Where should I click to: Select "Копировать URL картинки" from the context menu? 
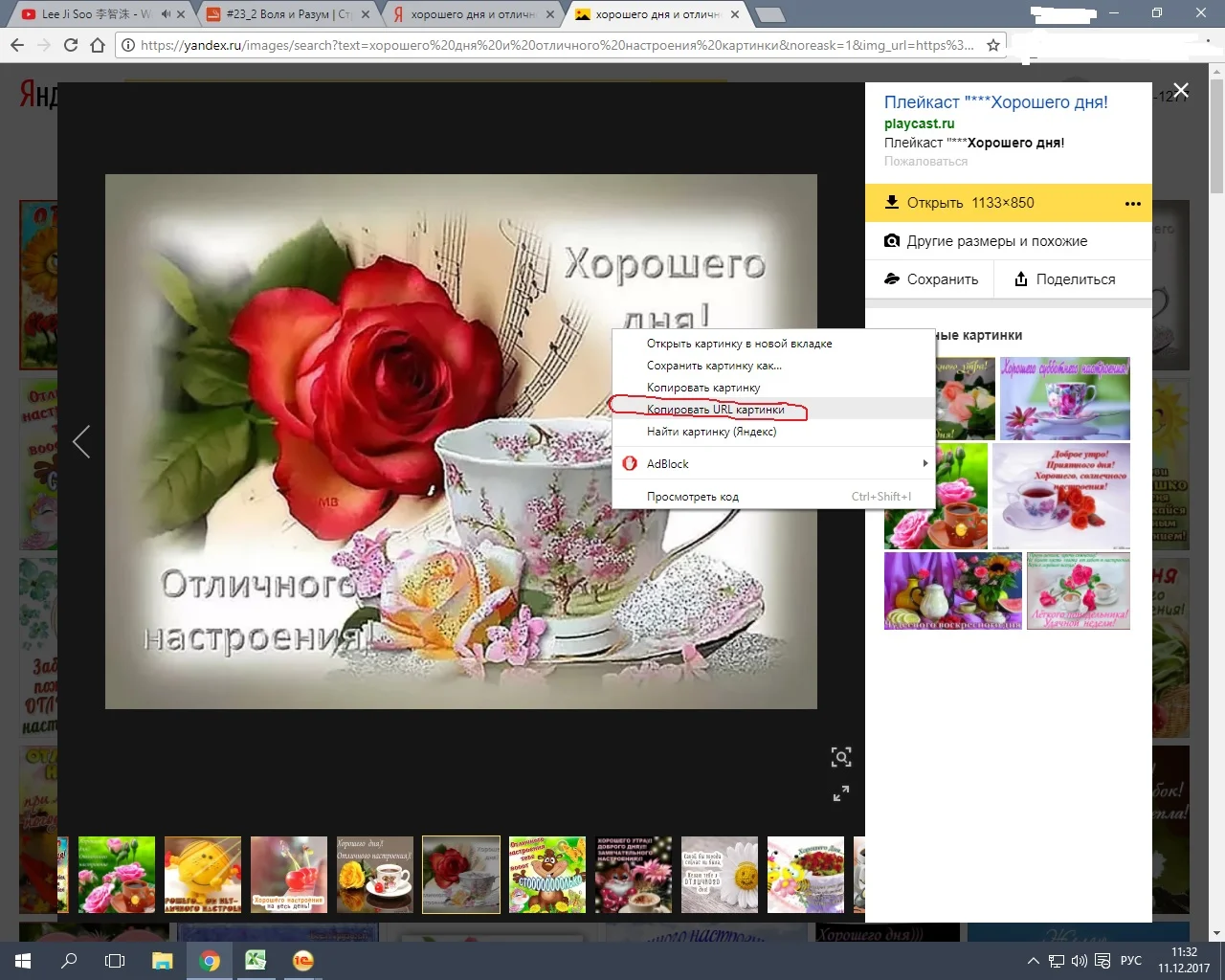coord(715,409)
